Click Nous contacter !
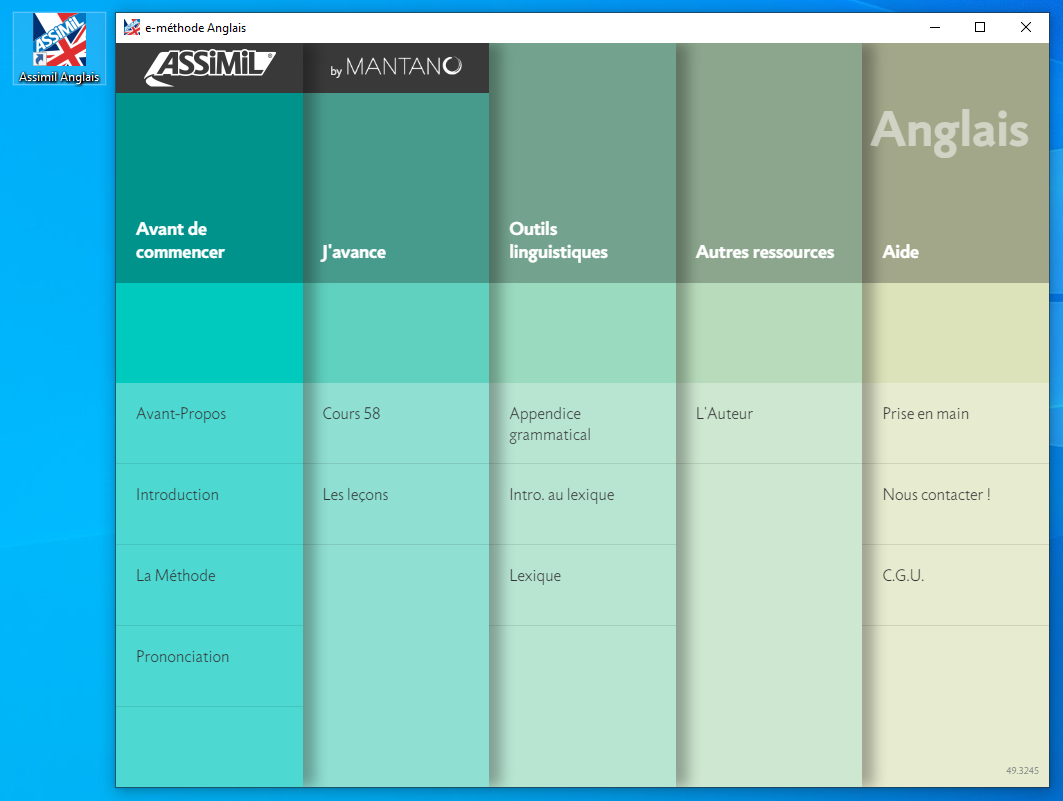 click(x=936, y=495)
